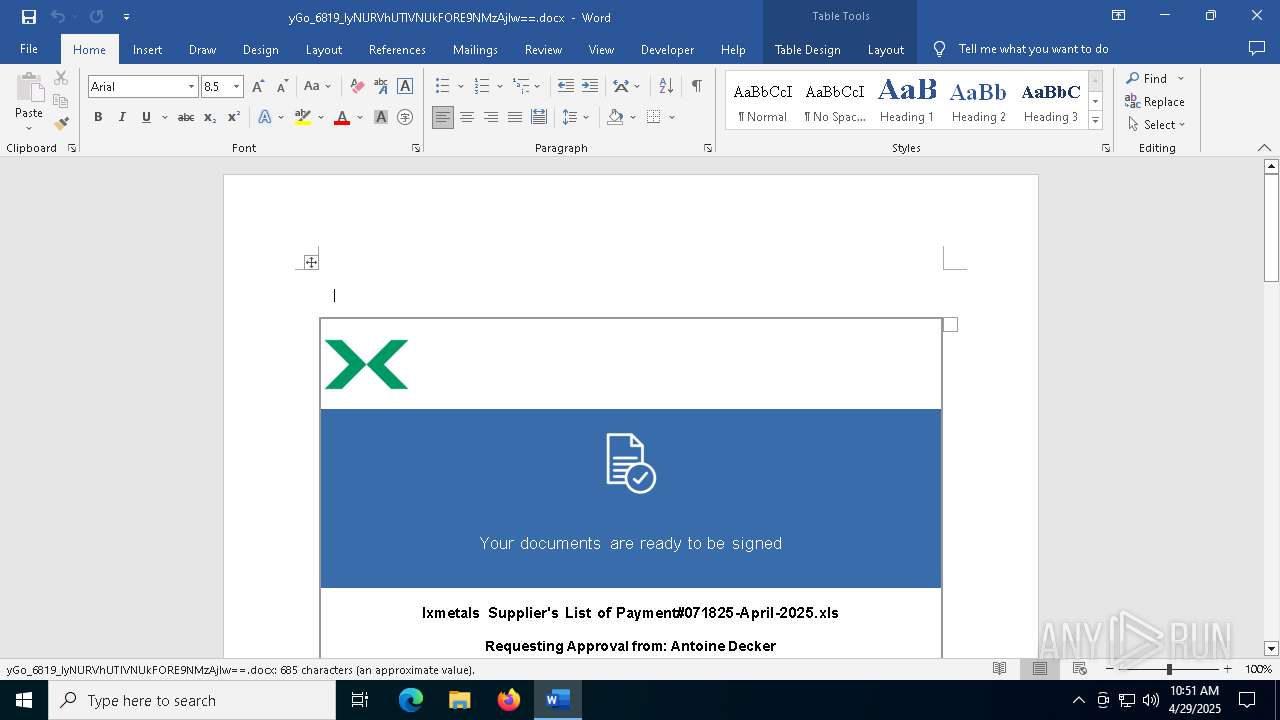Click Clear All Formatting icon

pyautogui.click(x=357, y=86)
